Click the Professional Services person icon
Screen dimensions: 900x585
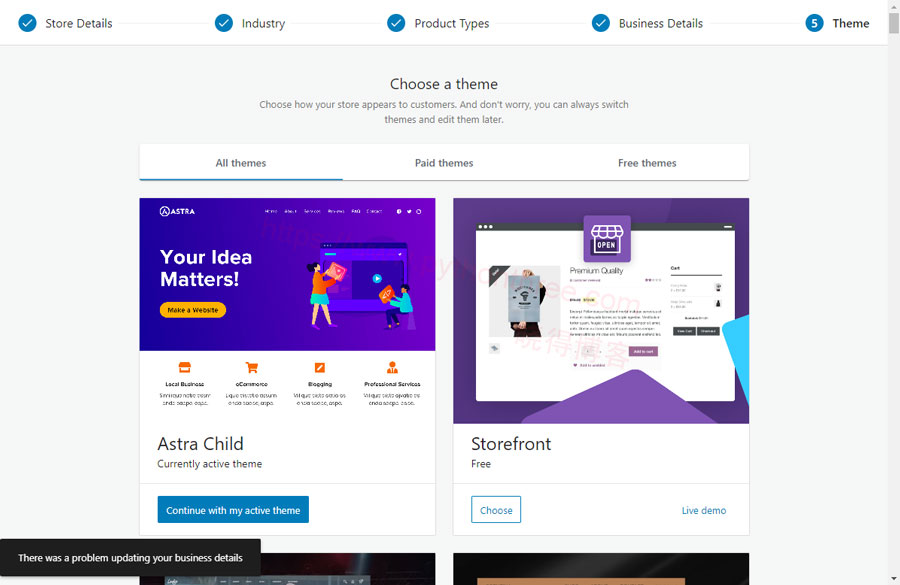(392, 366)
